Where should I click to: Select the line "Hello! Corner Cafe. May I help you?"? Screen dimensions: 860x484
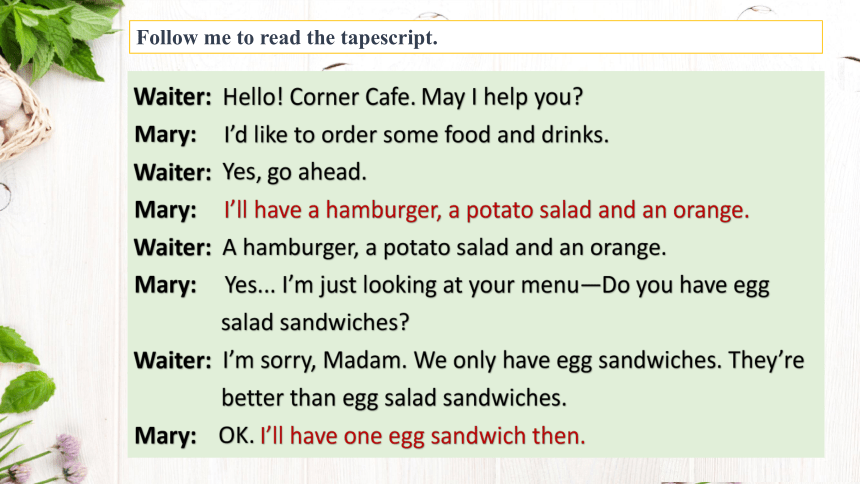coord(403,98)
